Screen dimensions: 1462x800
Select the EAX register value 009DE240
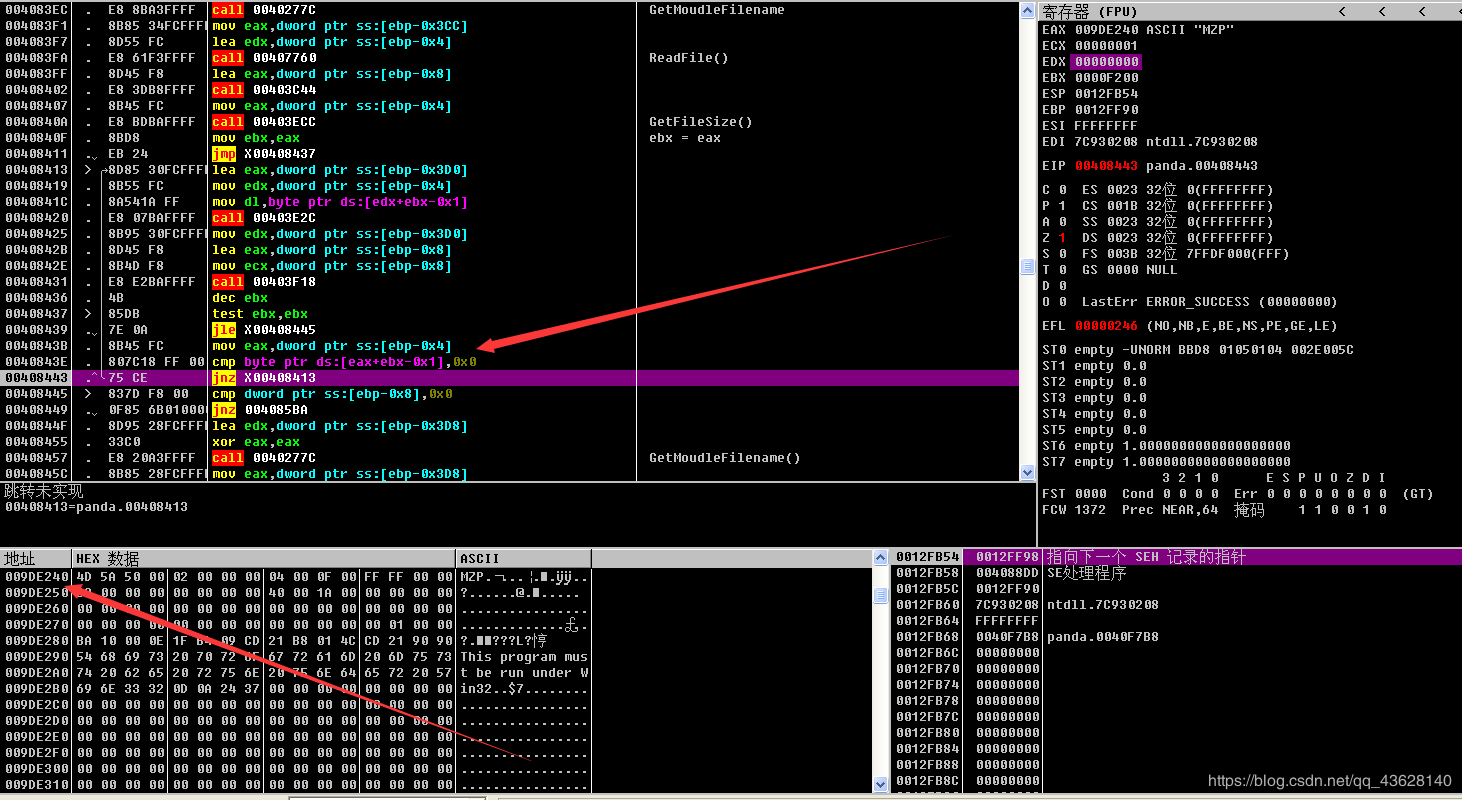[1106, 30]
